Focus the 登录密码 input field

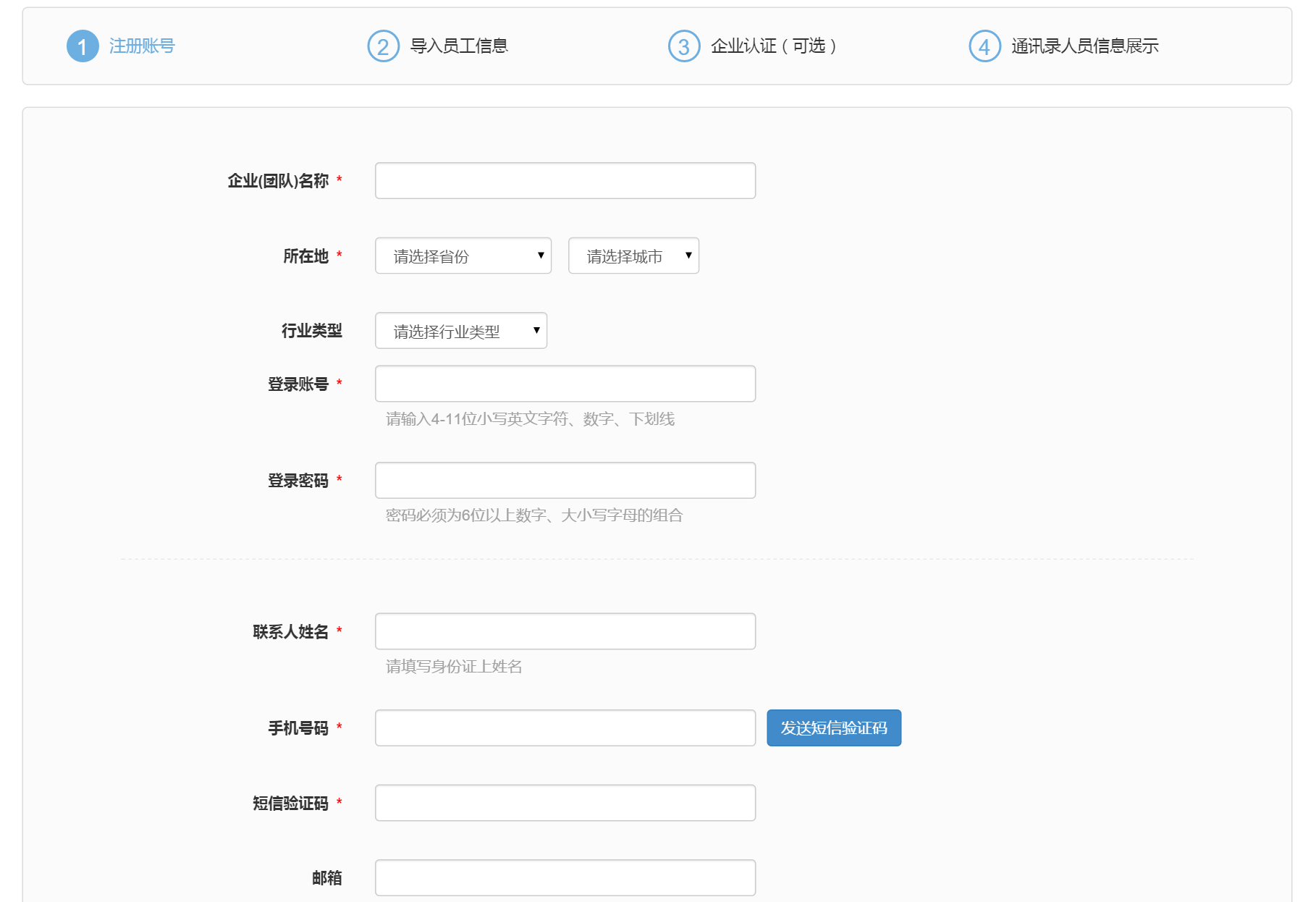(565, 481)
